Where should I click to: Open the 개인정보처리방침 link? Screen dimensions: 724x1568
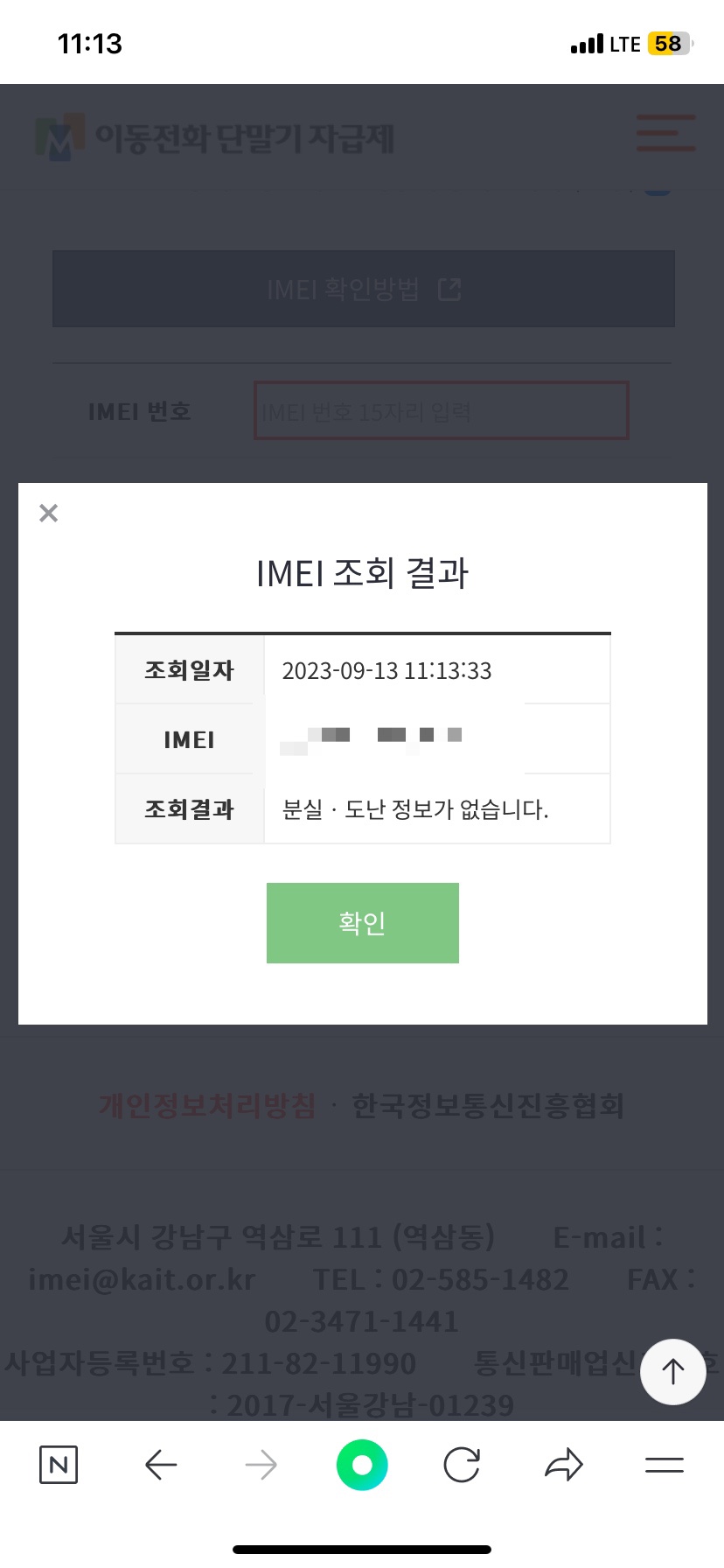(x=207, y=1106)
